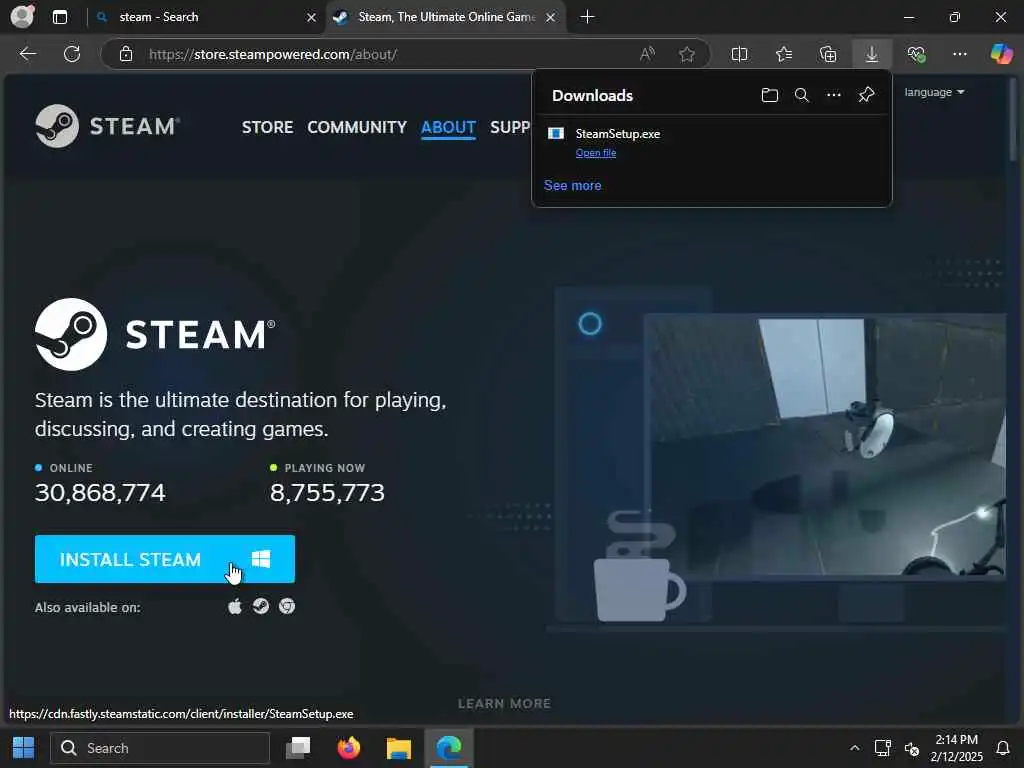Launch Firefox from the taskbar

click(349, 748)
